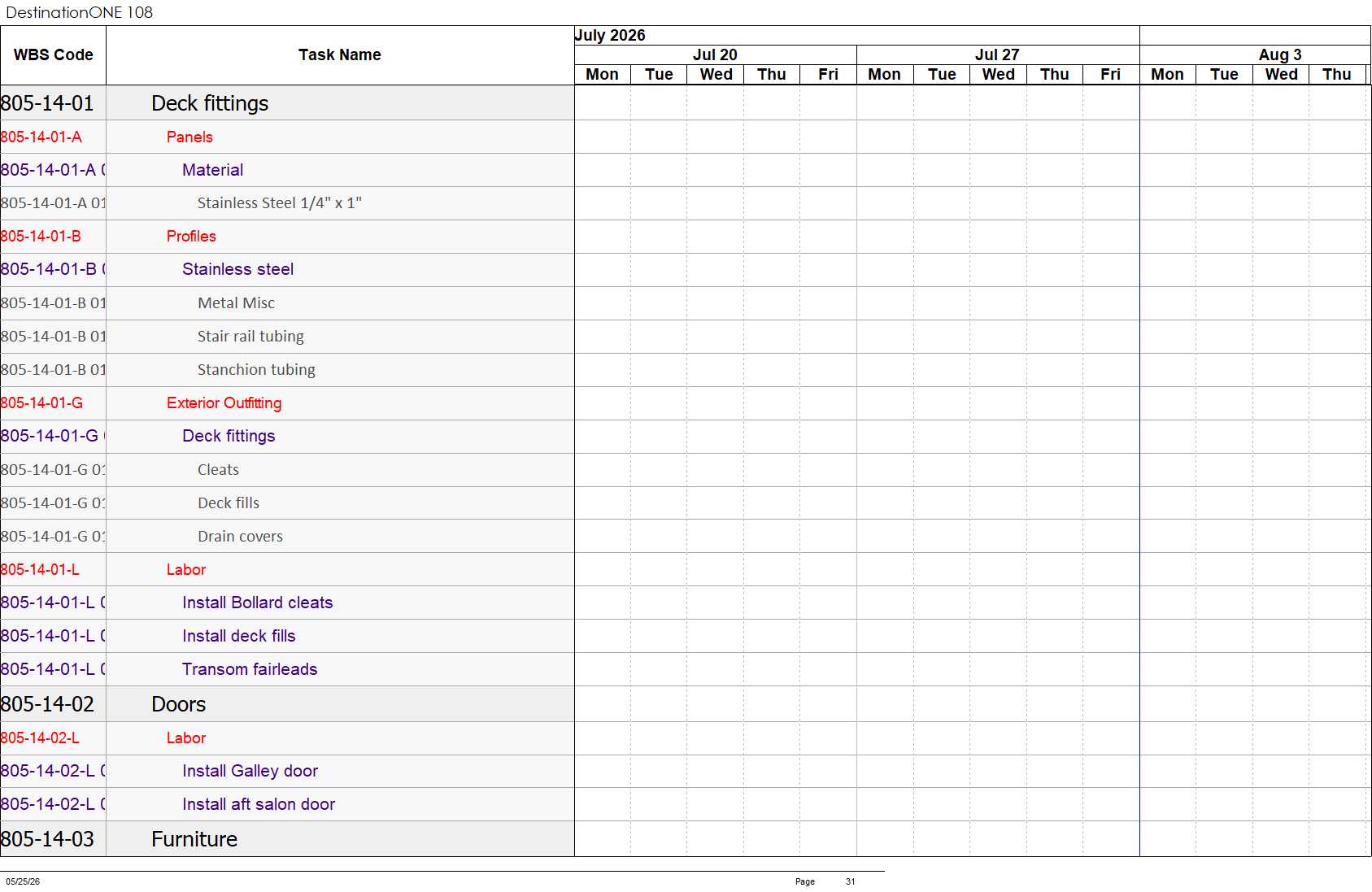This screenshot has width=1372, height=892.
Task: Click Fri under the Jul 20 week
Action: (x=828, y=74)
